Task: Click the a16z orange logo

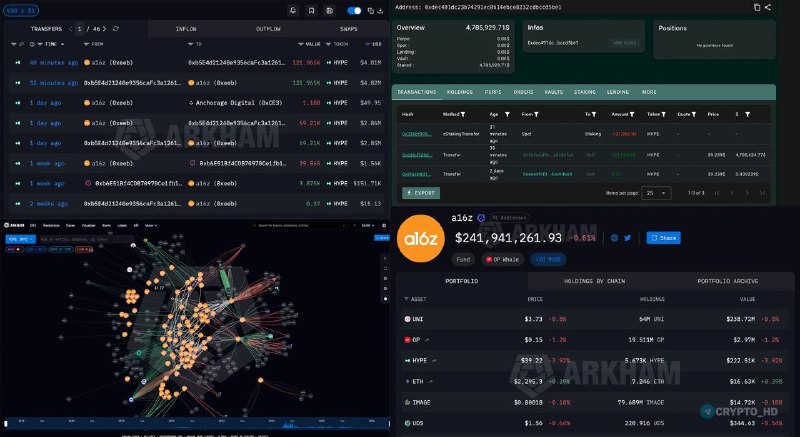Action: click(420, 239)
